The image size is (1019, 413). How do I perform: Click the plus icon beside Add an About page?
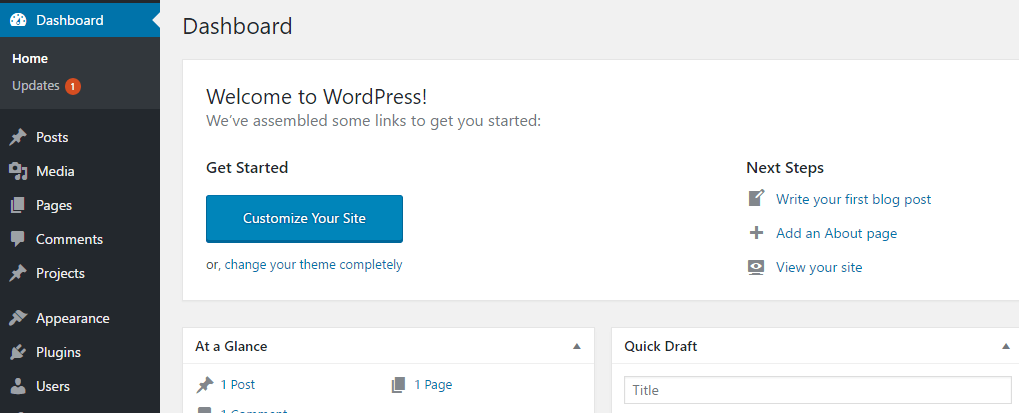pos(756,232)
